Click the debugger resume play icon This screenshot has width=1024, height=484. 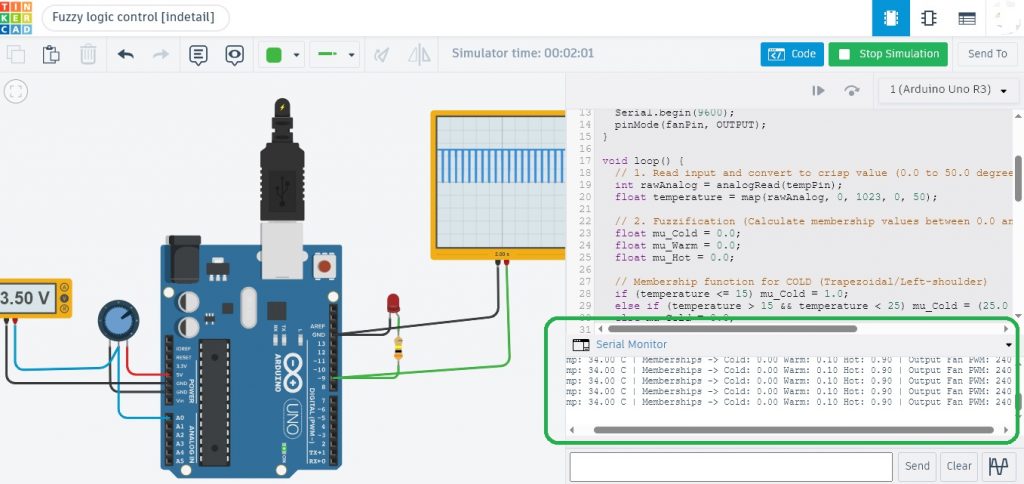pos(818,91)
